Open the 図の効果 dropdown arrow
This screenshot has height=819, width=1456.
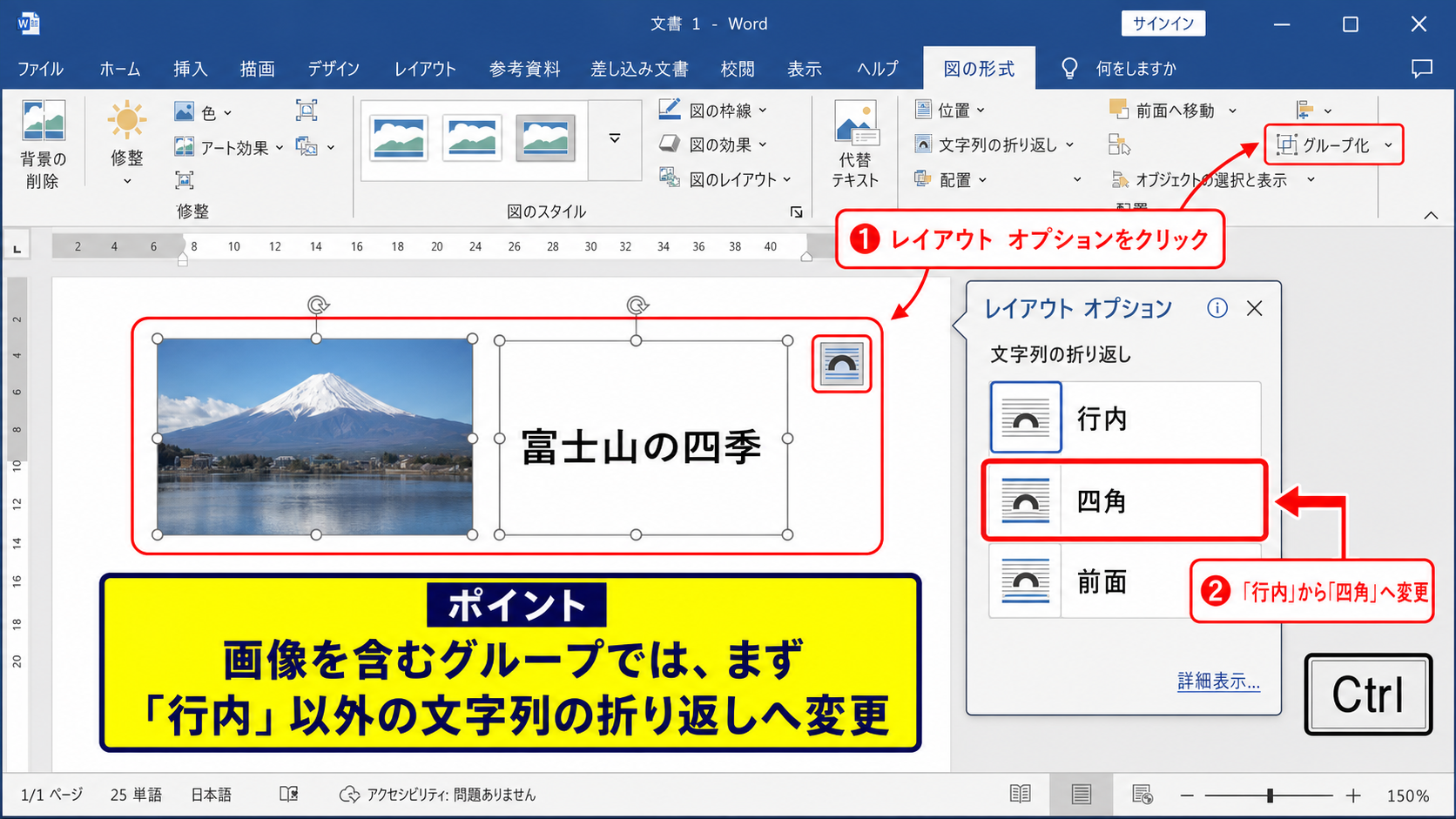[763, 144]
